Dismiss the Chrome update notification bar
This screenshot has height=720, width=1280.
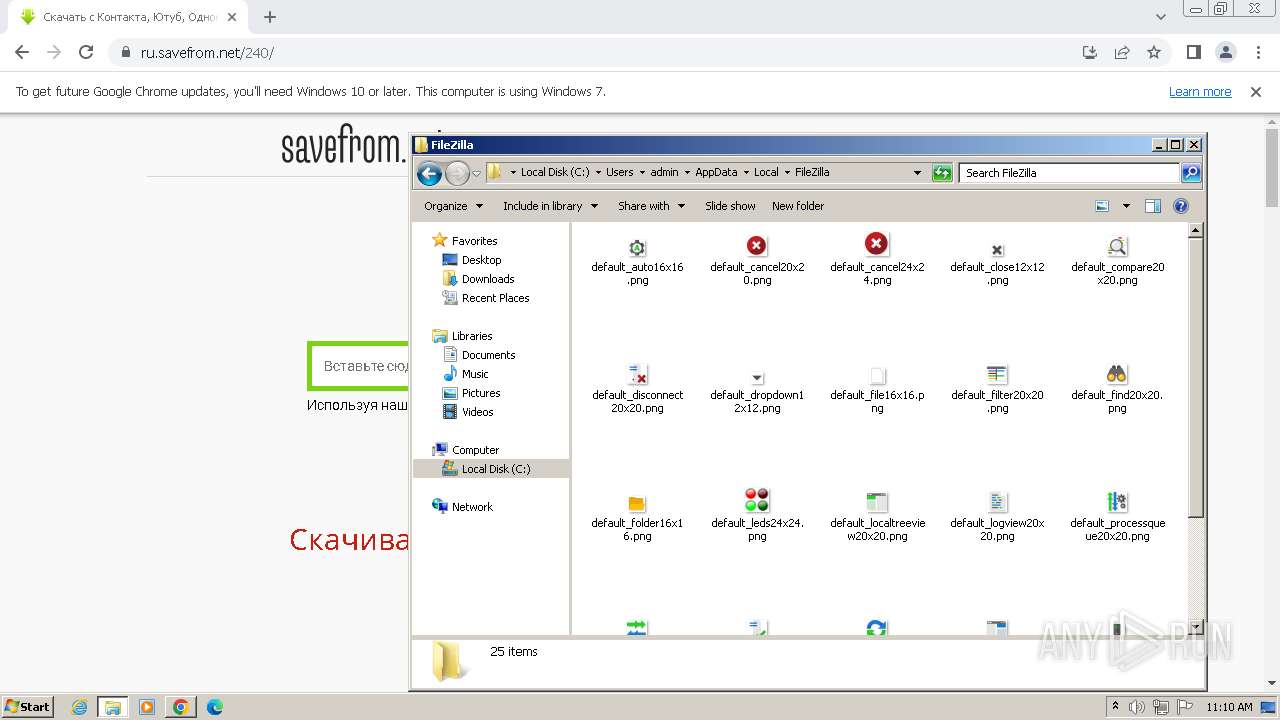[1256, 92]
